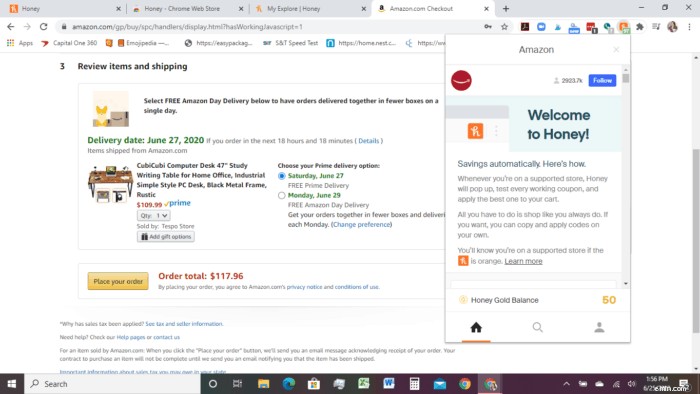Open Honey panel Home tab icon
Screen dimensions: 700x394
476,328
